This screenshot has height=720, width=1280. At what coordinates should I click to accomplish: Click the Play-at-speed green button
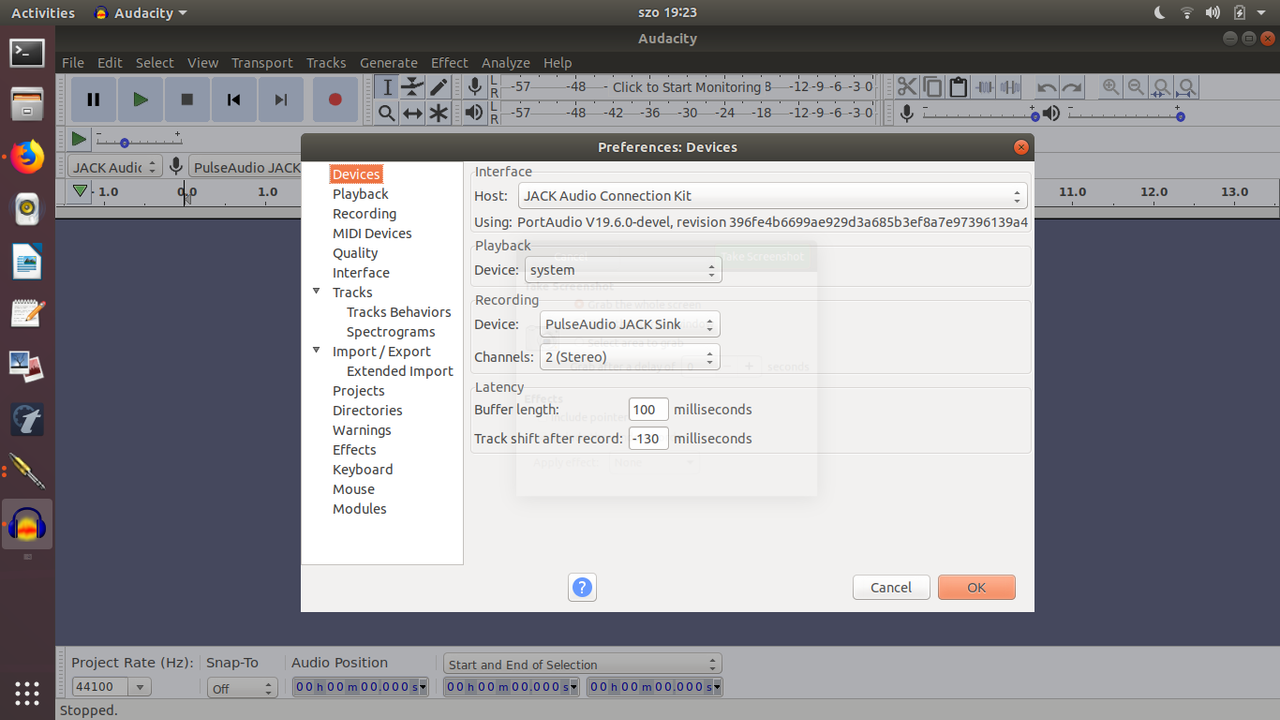click(79, 139)
